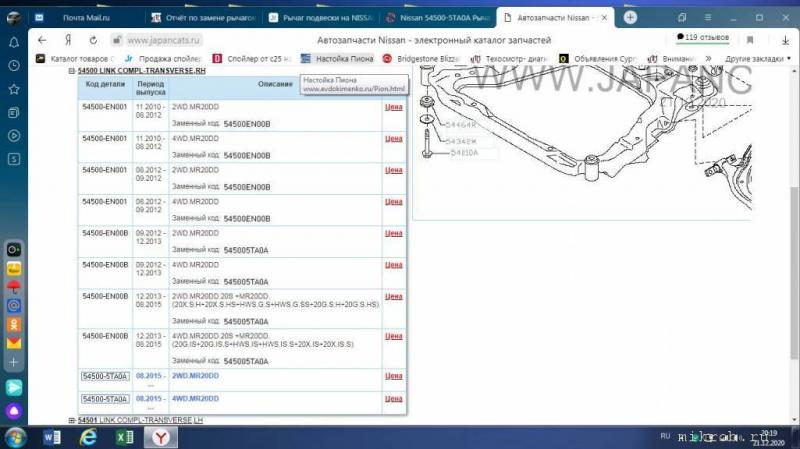The image size is (800, 449).
Task: Click Цена for 54500-EN00B 09.2012 2WD row
Action: 393,233
